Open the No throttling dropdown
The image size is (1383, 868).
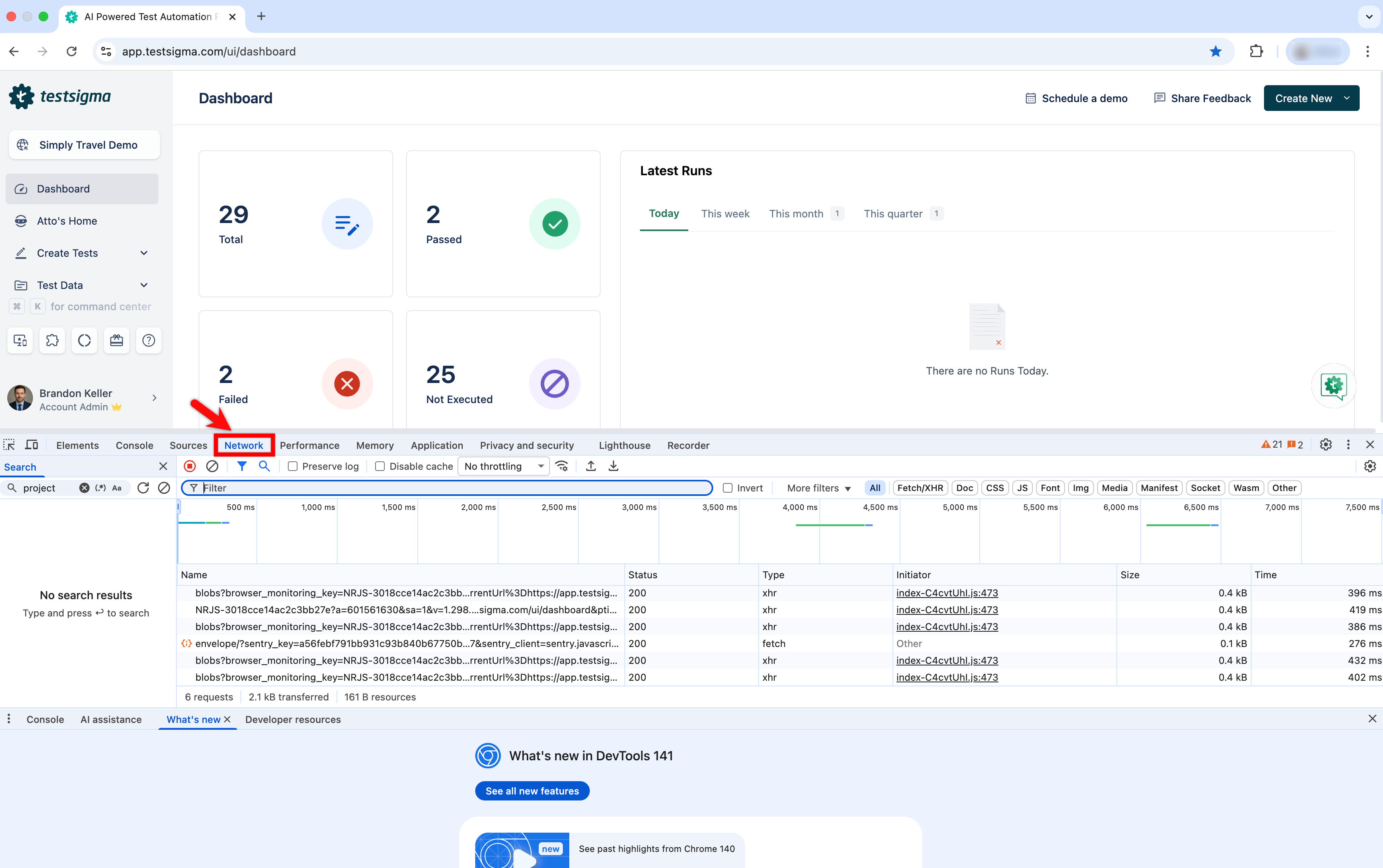click(x=503, y=466)
